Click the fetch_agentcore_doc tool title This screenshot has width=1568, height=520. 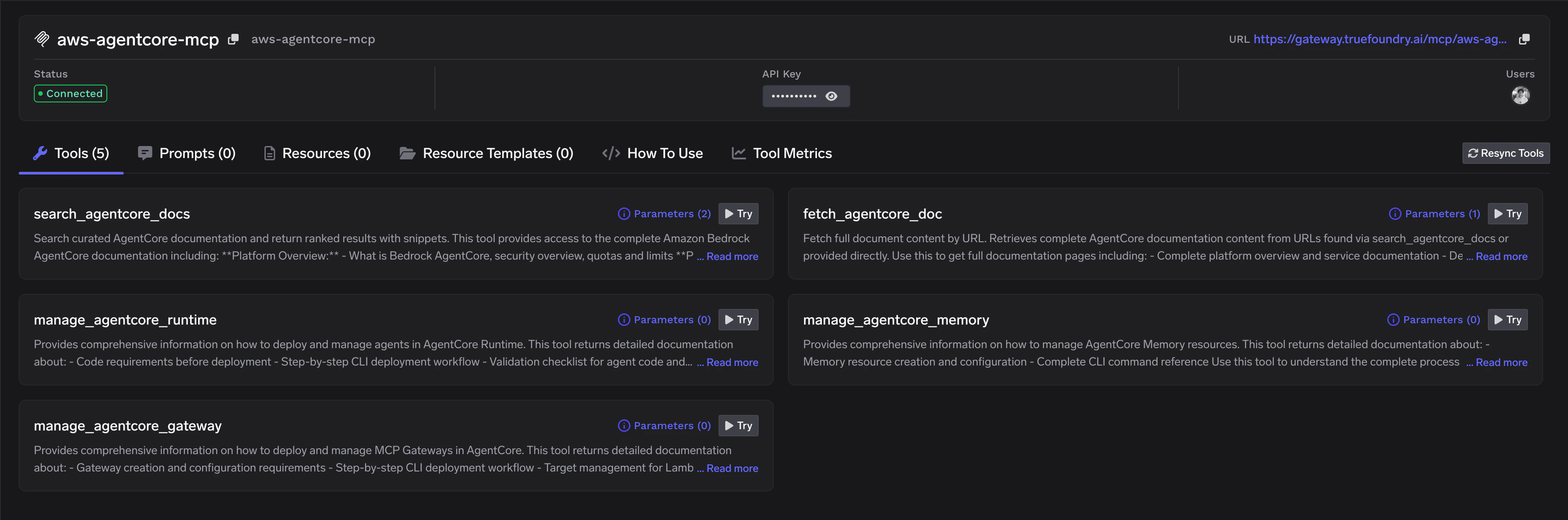(x=872, y=214)
